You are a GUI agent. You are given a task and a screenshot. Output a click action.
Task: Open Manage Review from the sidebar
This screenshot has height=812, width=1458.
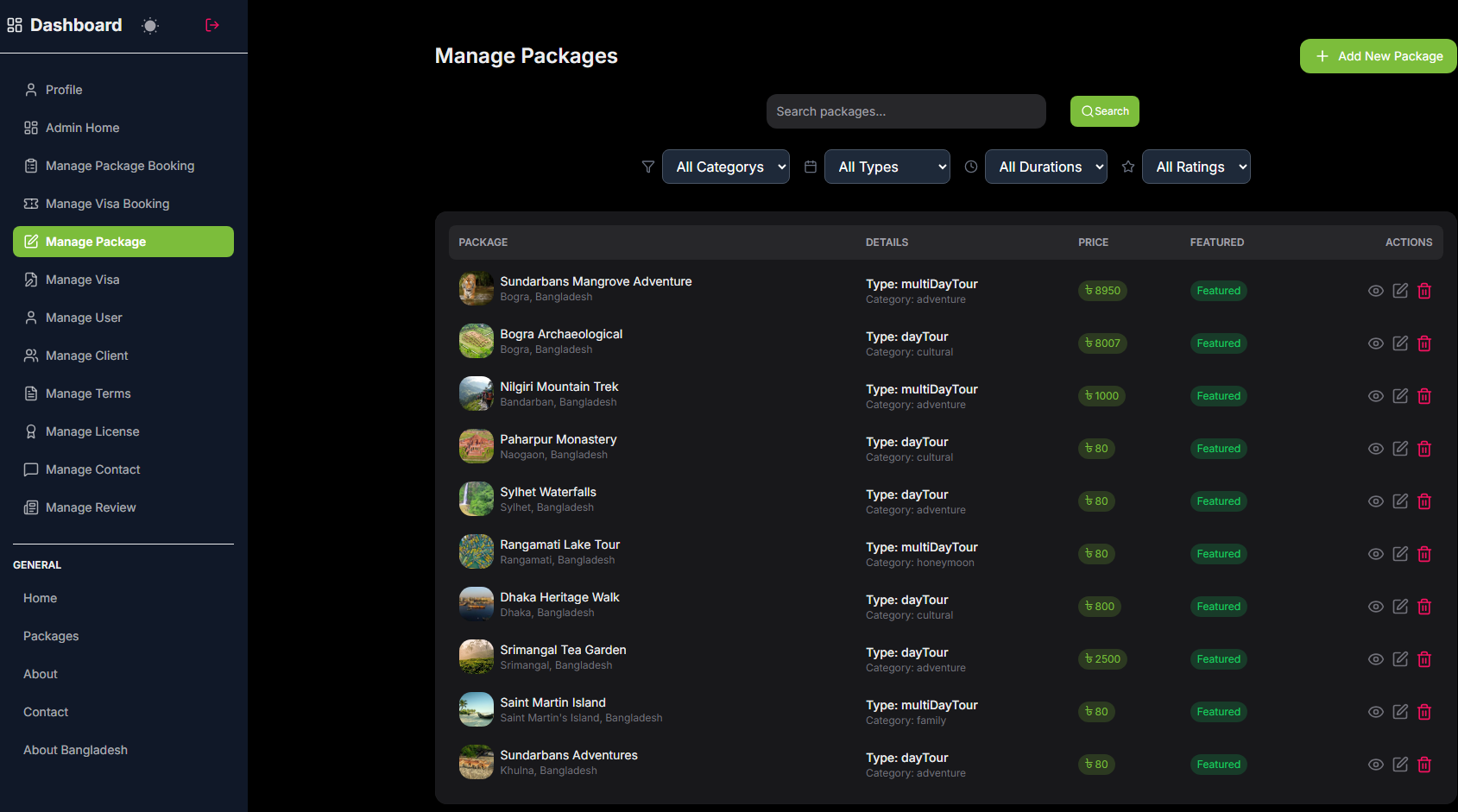point(91,507)
